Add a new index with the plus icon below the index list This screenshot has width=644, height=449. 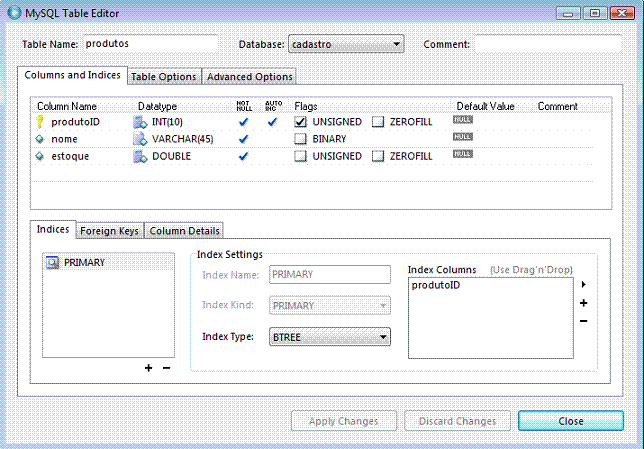(x=149, y=368)
